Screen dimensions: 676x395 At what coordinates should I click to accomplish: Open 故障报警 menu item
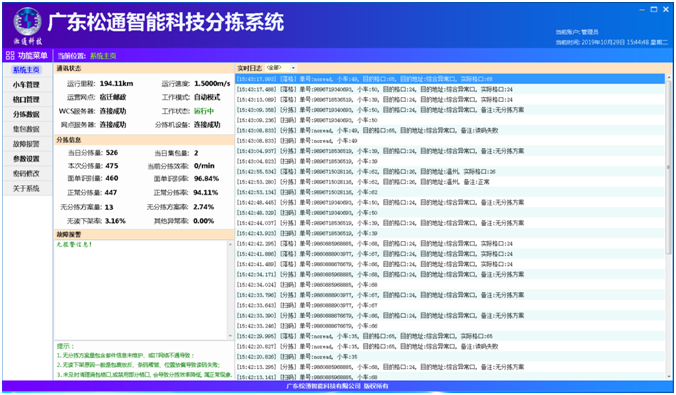pos(26,144)
